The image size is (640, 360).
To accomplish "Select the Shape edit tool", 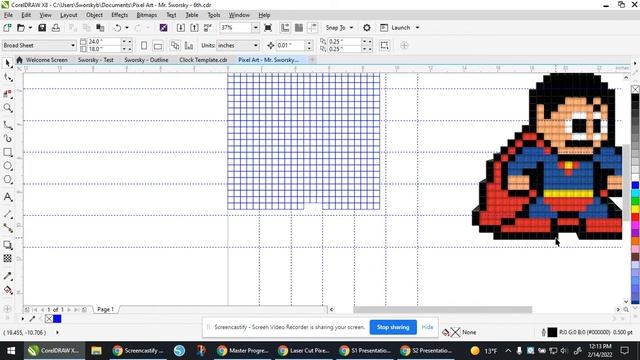I will [x=8, y=77].
